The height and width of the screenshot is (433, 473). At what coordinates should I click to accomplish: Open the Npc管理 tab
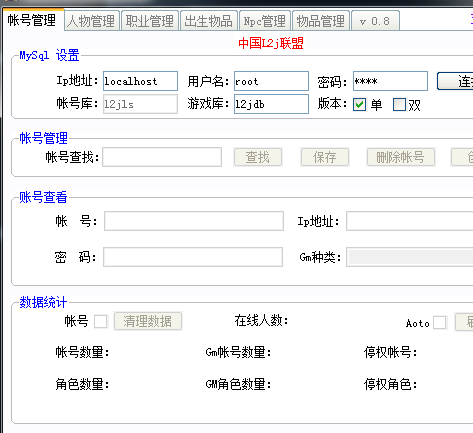click(265, 21)
